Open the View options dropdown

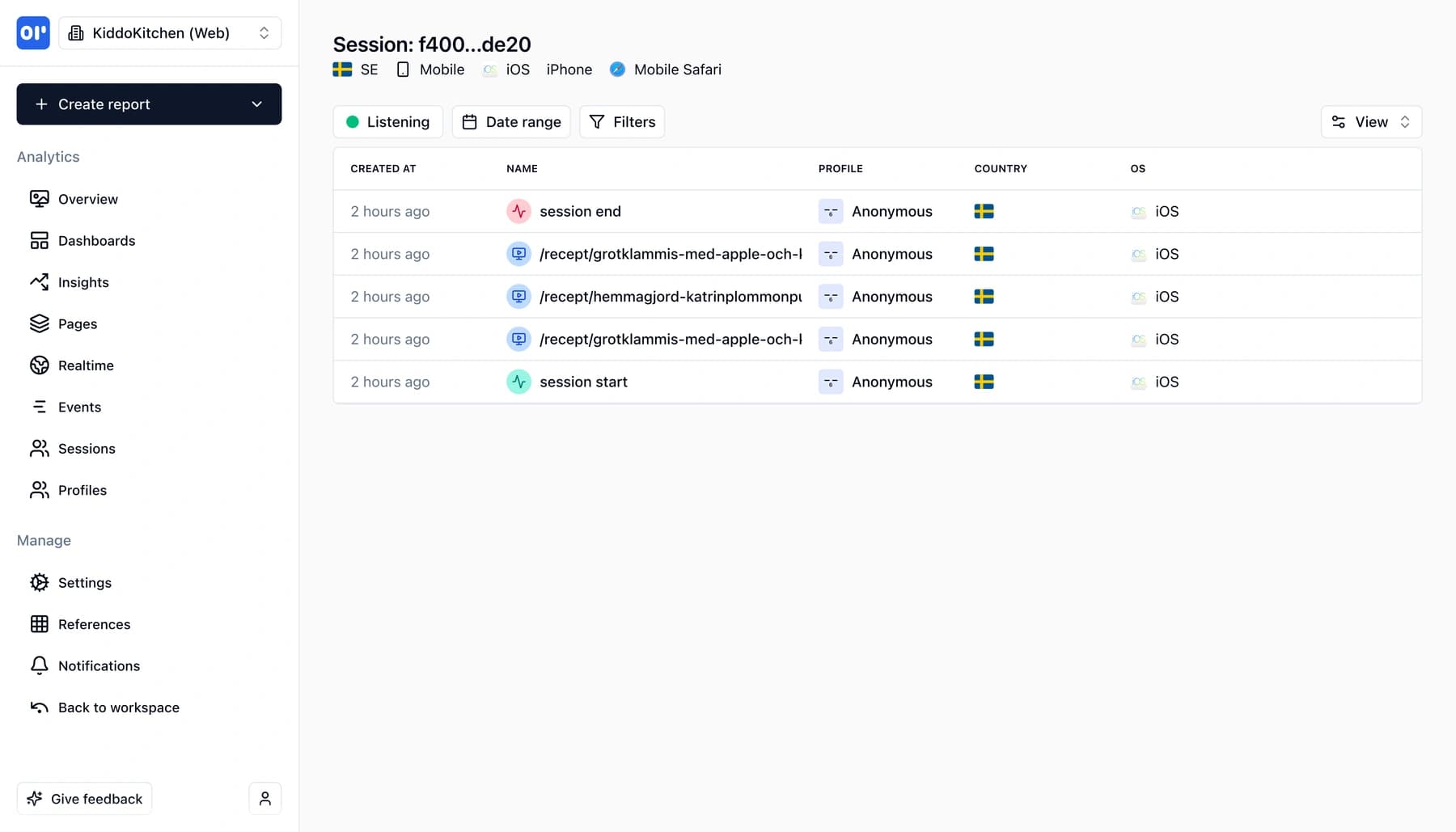pyautogui.click(x=1370, y=121)
